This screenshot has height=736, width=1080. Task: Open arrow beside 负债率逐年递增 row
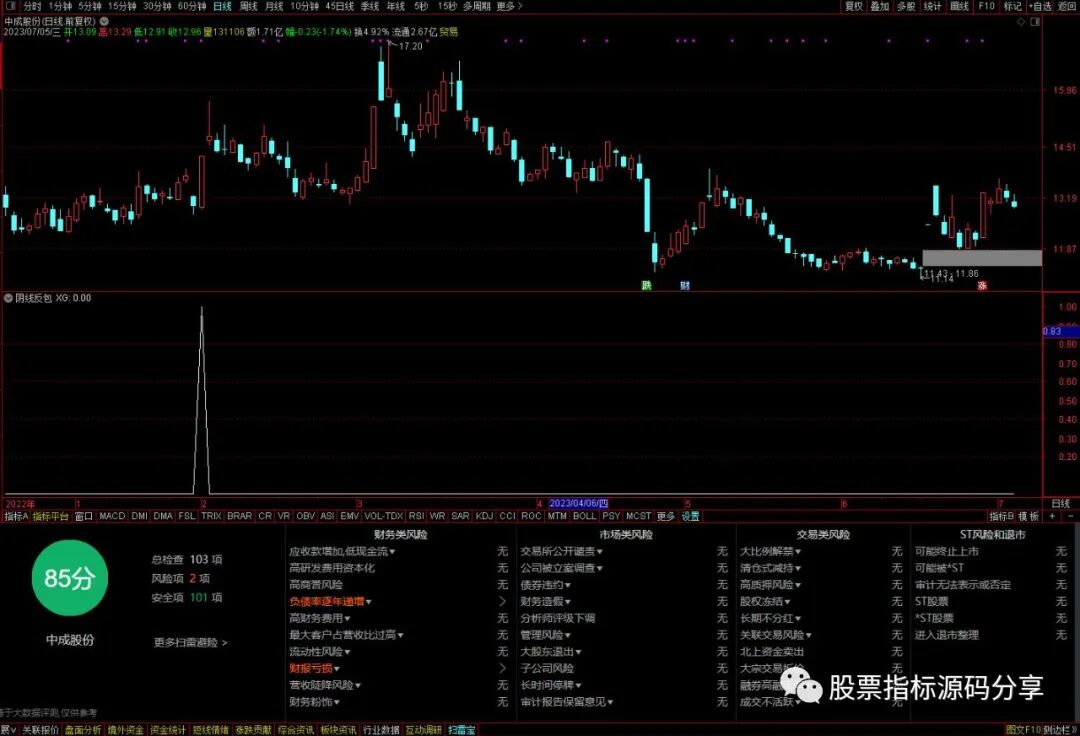tap(502, 601)
